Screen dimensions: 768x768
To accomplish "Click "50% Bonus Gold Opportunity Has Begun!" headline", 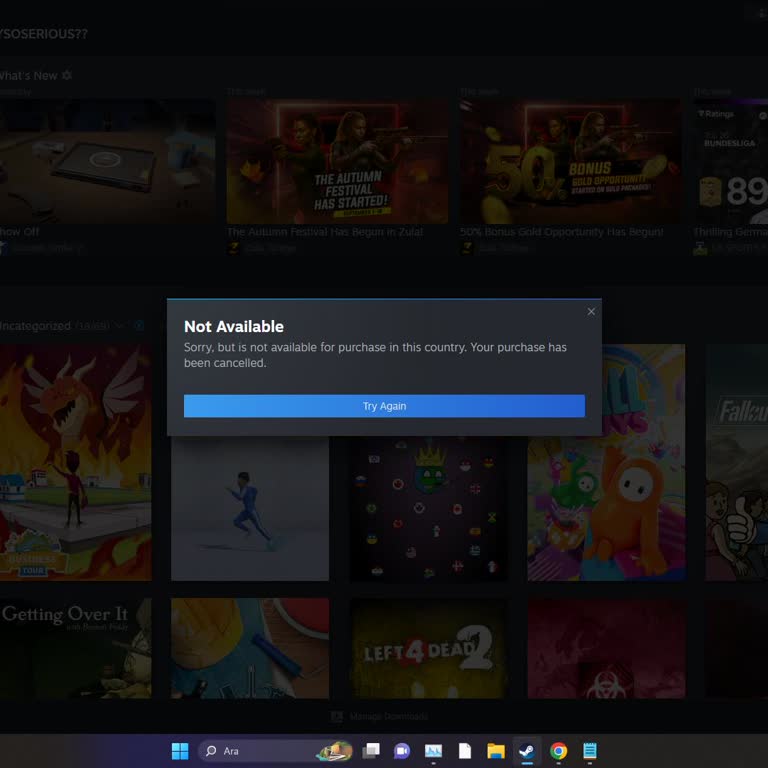I will tap(561, 232).
